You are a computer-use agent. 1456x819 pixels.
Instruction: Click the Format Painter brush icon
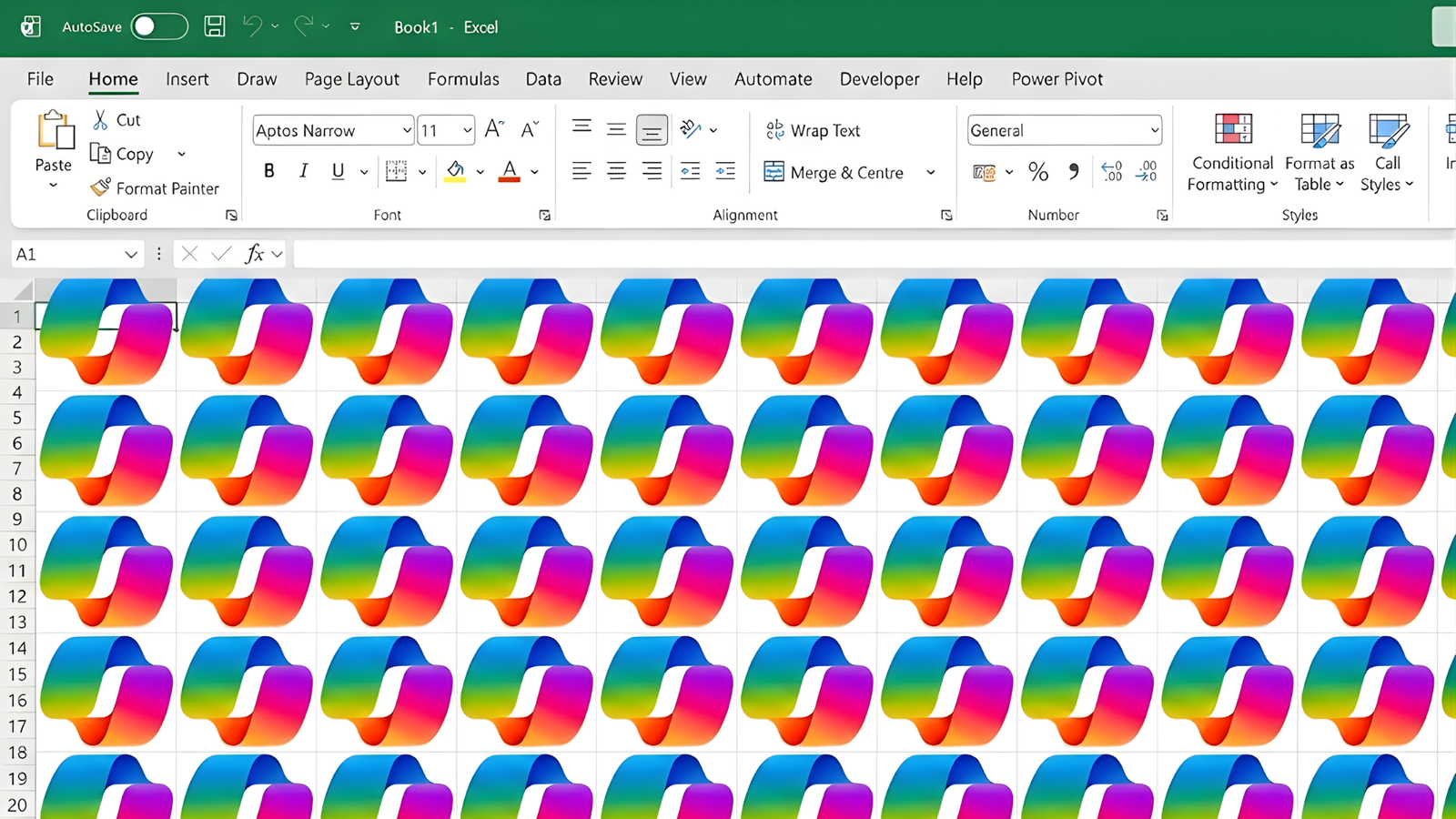(x=100, y=187)
